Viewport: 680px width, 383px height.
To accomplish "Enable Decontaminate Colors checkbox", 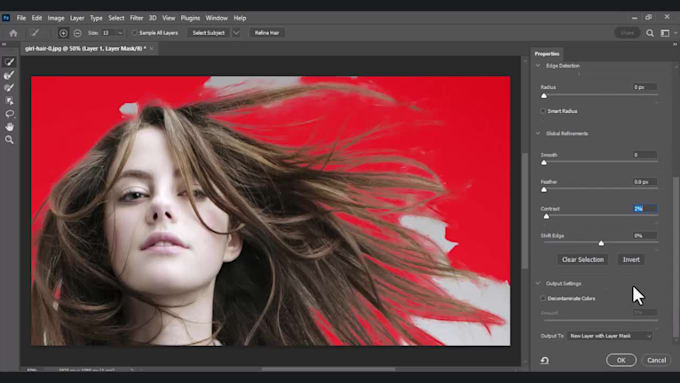I will pyautogui.click(x=543, y=298).
